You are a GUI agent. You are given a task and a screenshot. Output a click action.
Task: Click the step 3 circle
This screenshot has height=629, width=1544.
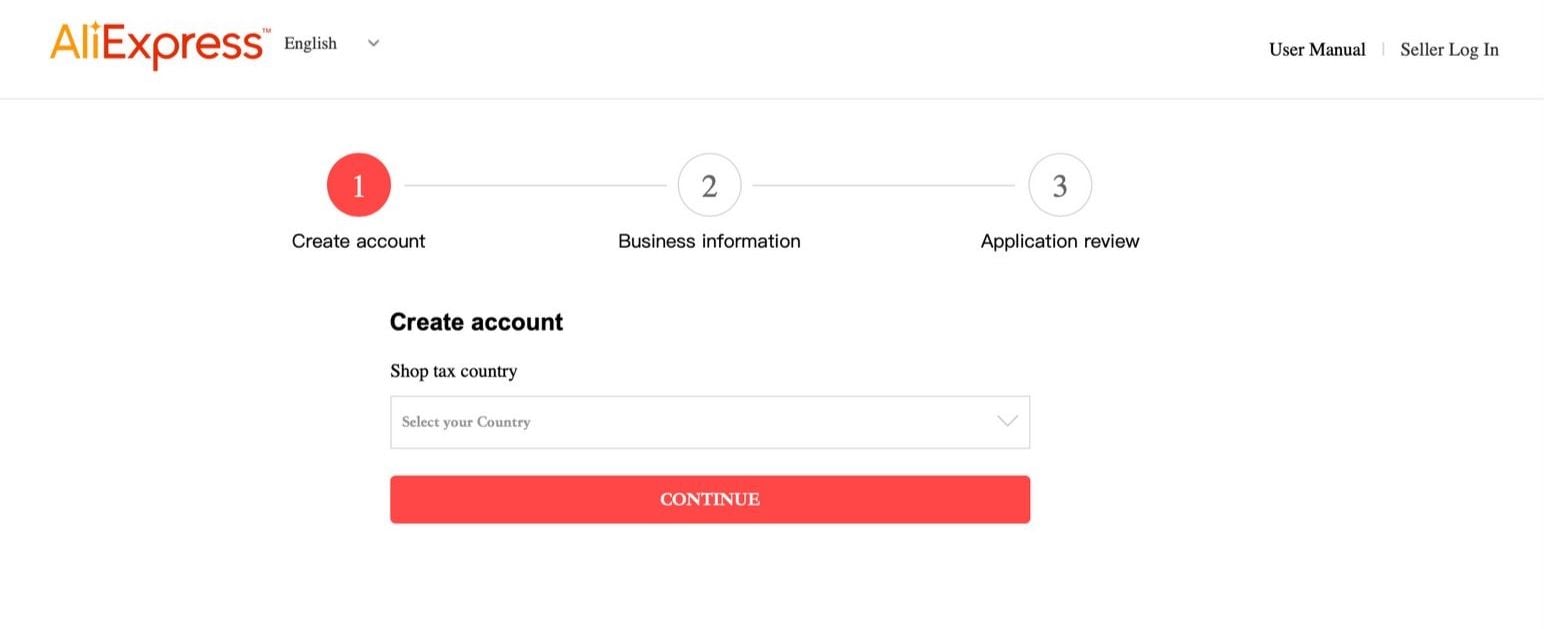(1060, 185)
